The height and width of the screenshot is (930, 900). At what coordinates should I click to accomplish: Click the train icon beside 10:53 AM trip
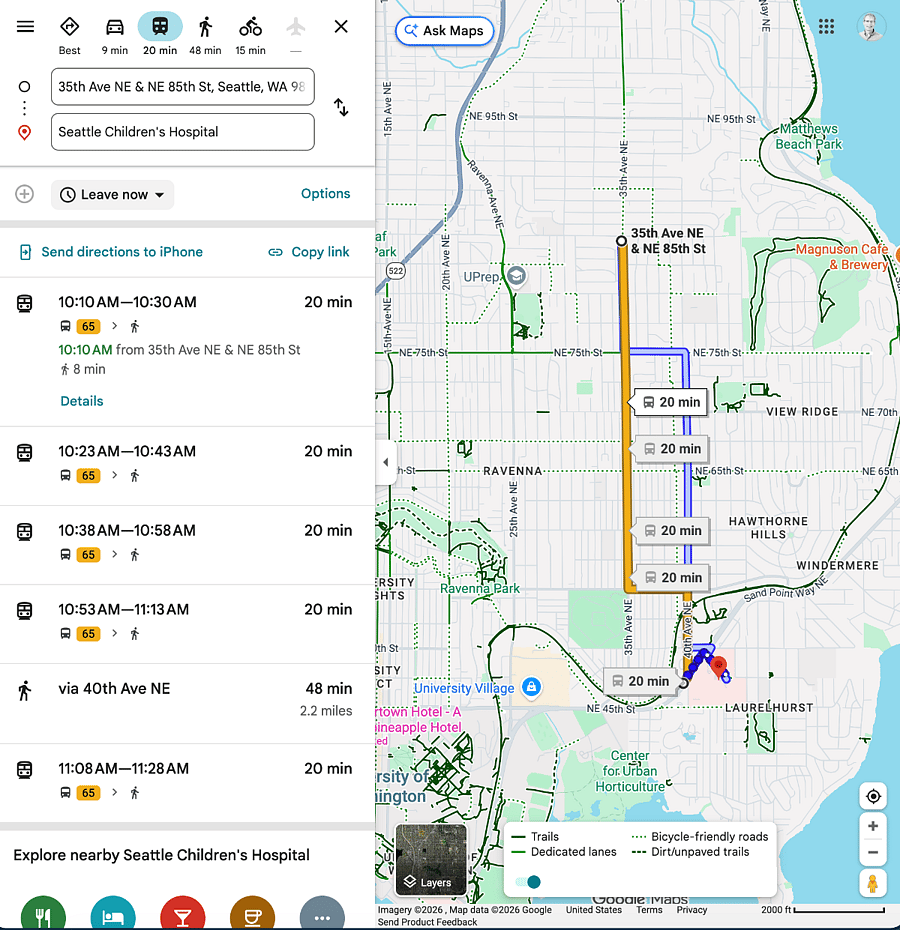pos(24,610)
